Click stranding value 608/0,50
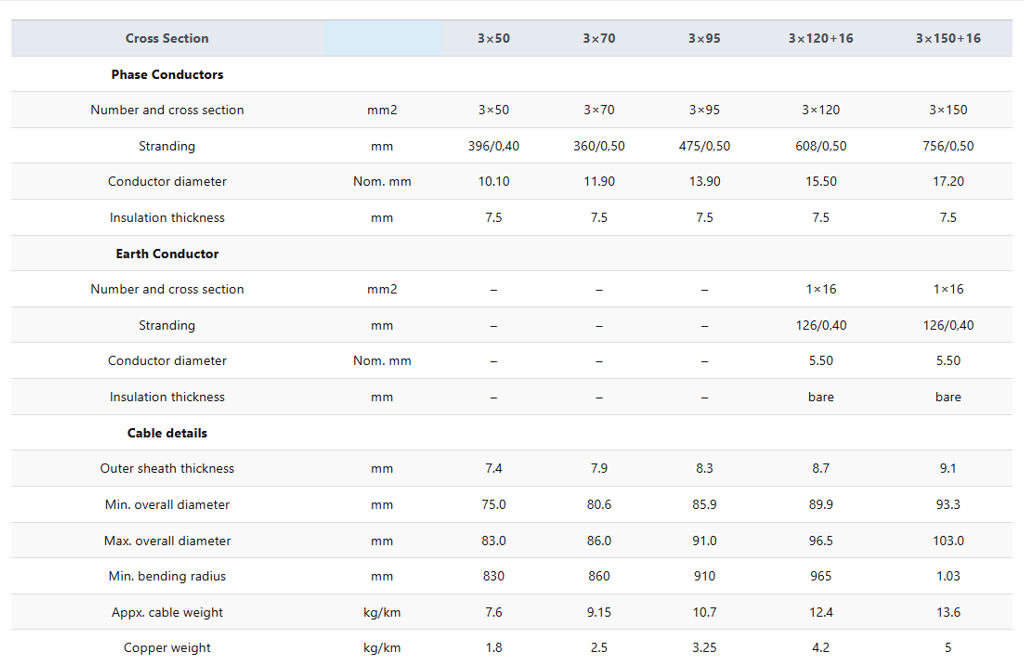 (x=821, y=146)
